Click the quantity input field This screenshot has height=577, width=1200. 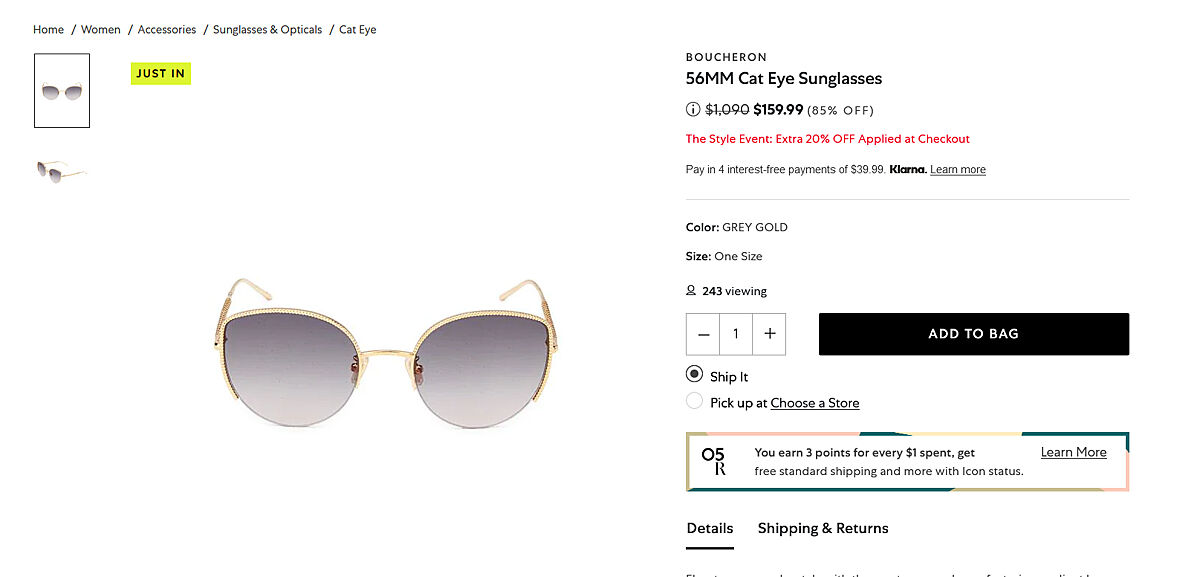736,334
